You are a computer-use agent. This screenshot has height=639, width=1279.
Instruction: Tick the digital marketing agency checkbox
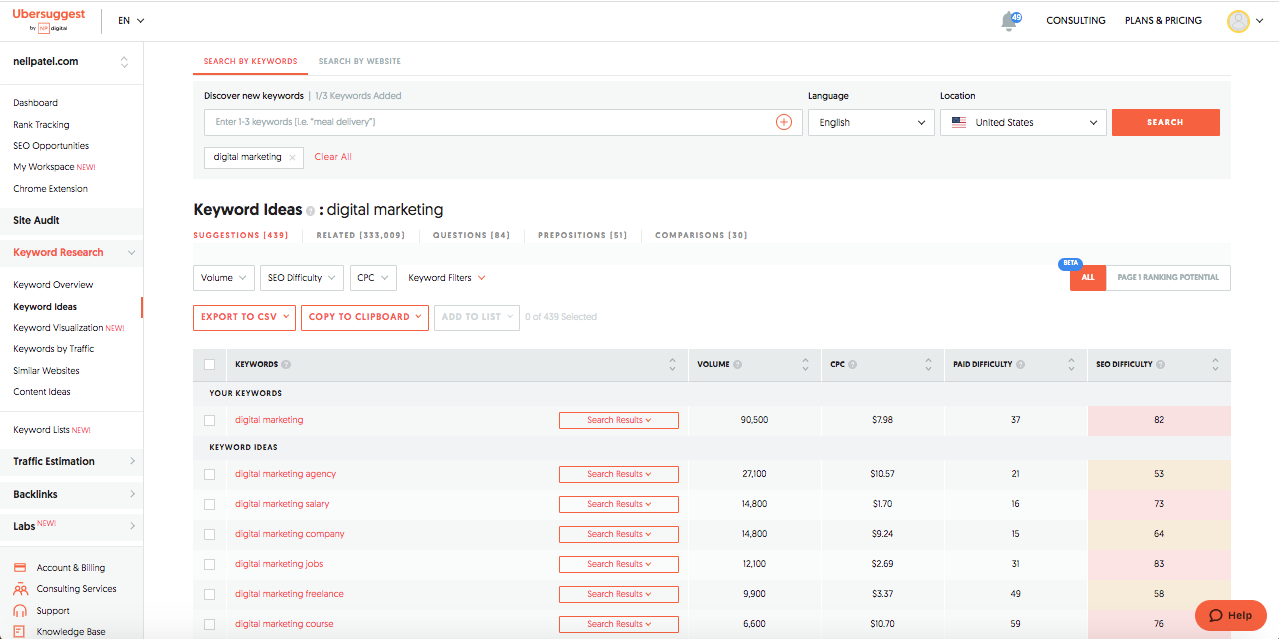pyautogui.click(x=209, y=474)
